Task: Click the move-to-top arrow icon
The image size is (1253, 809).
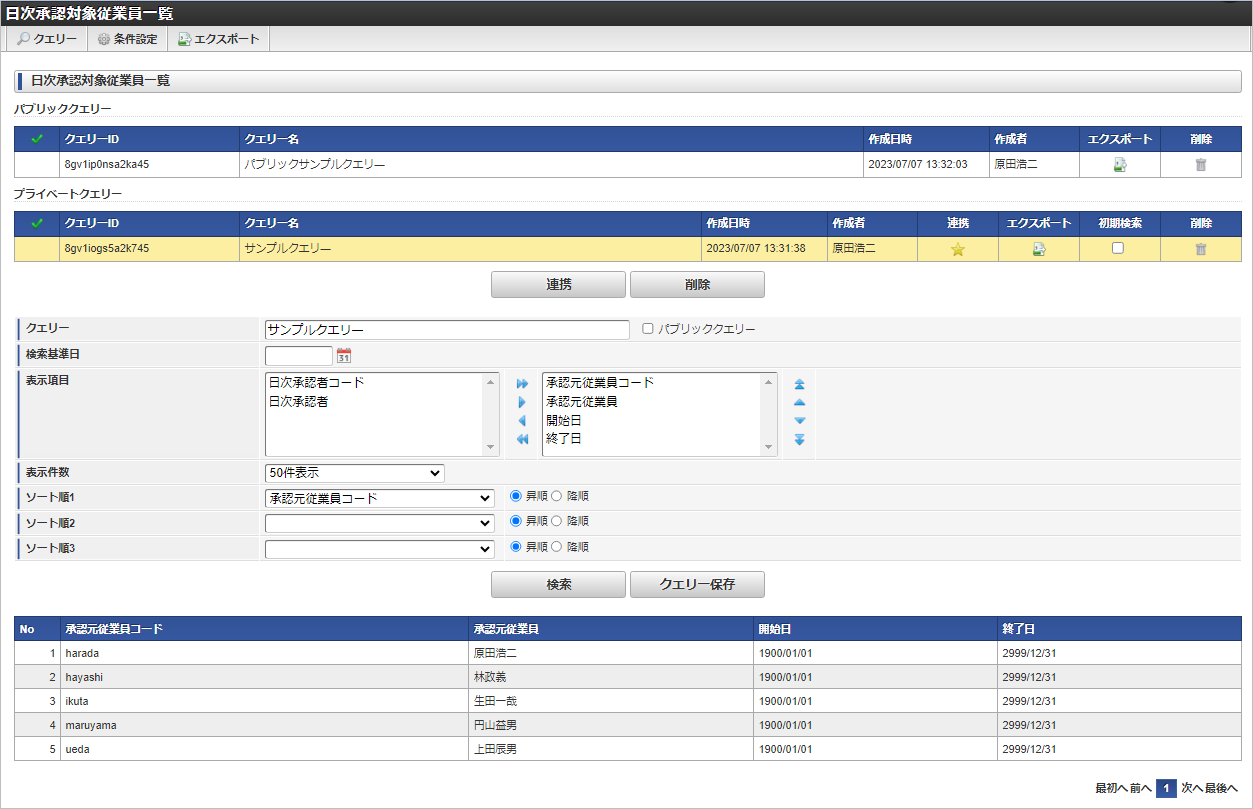Action: [x=799, y=384]
